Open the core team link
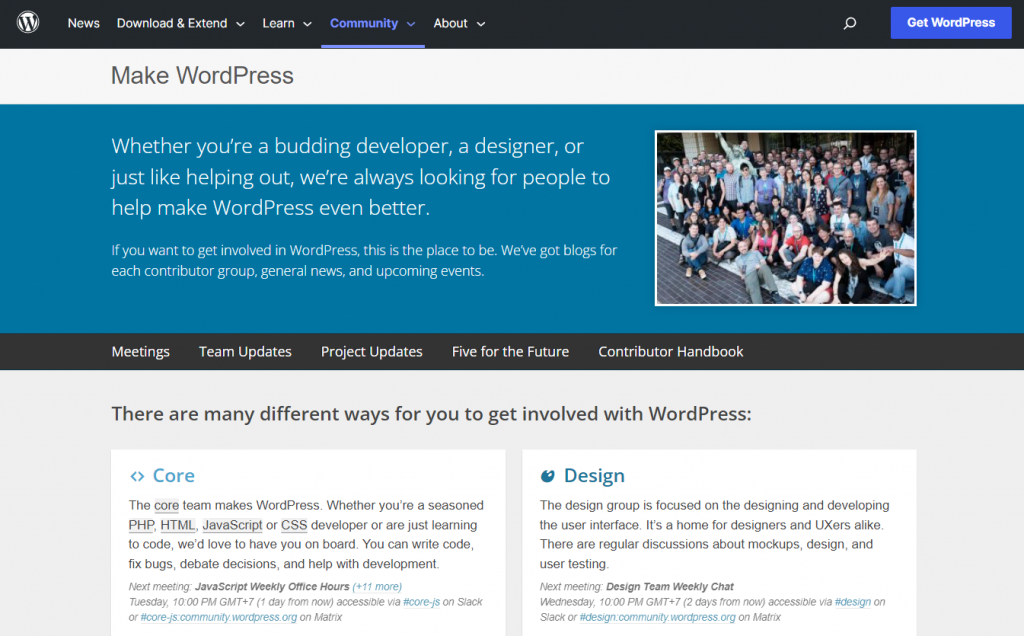The height and width of the screenshot is (636, 1024). tap(166, 505)
